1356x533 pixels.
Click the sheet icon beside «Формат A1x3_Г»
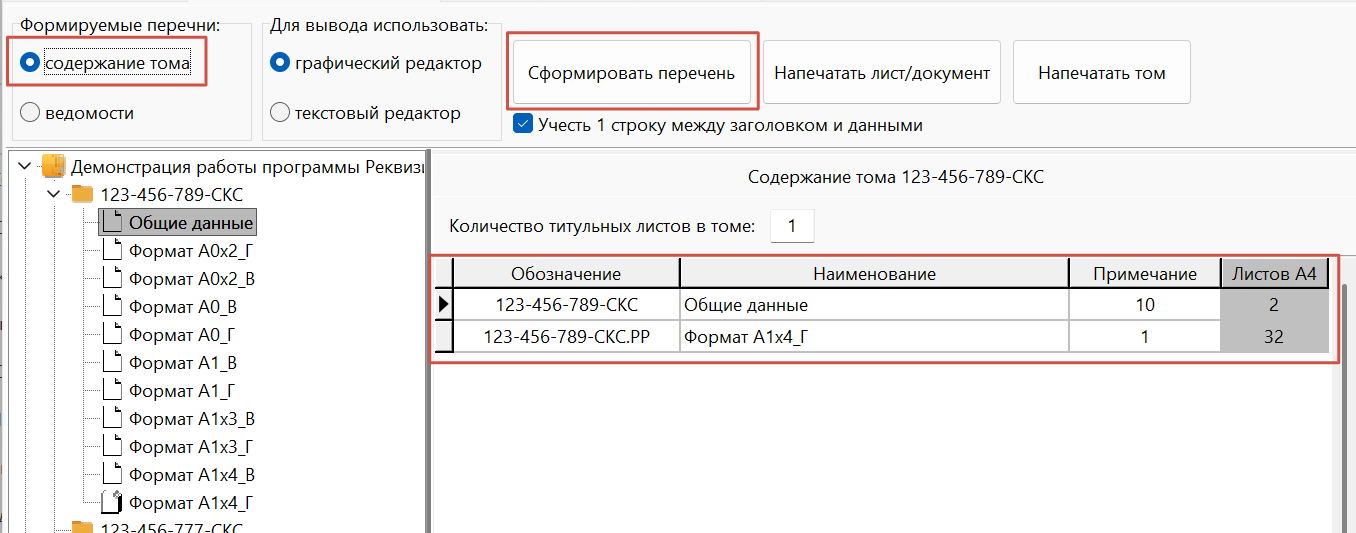[x=111, y=446]
